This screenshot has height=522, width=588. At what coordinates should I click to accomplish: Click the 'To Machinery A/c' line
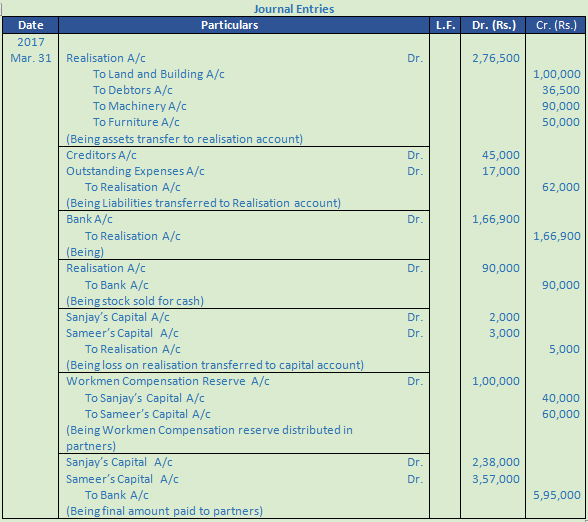click(x=140, y=106)
